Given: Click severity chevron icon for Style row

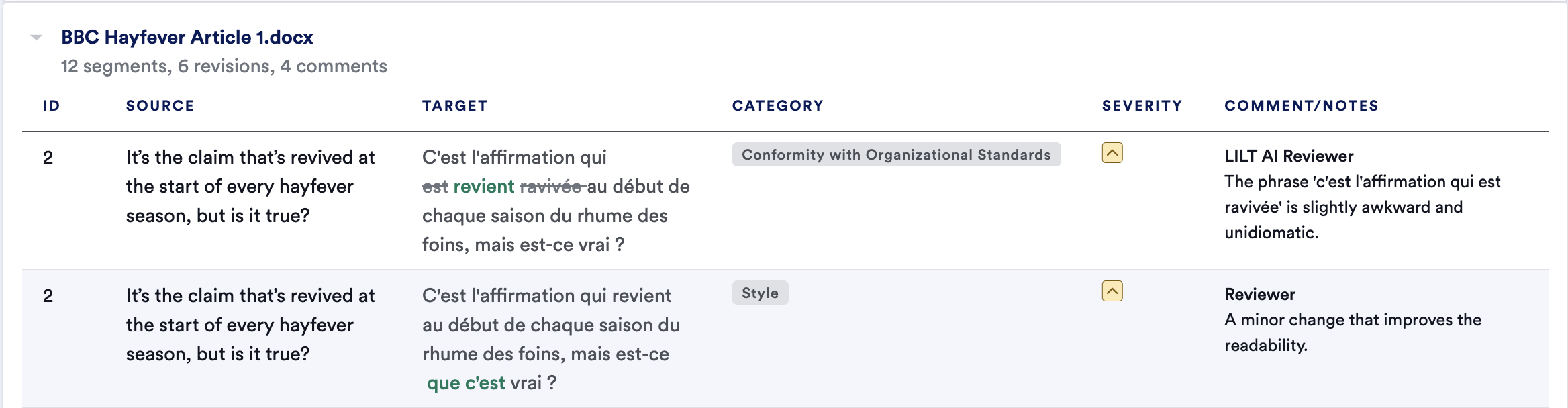Looking at the screenshot, I should click(1112, 291).
